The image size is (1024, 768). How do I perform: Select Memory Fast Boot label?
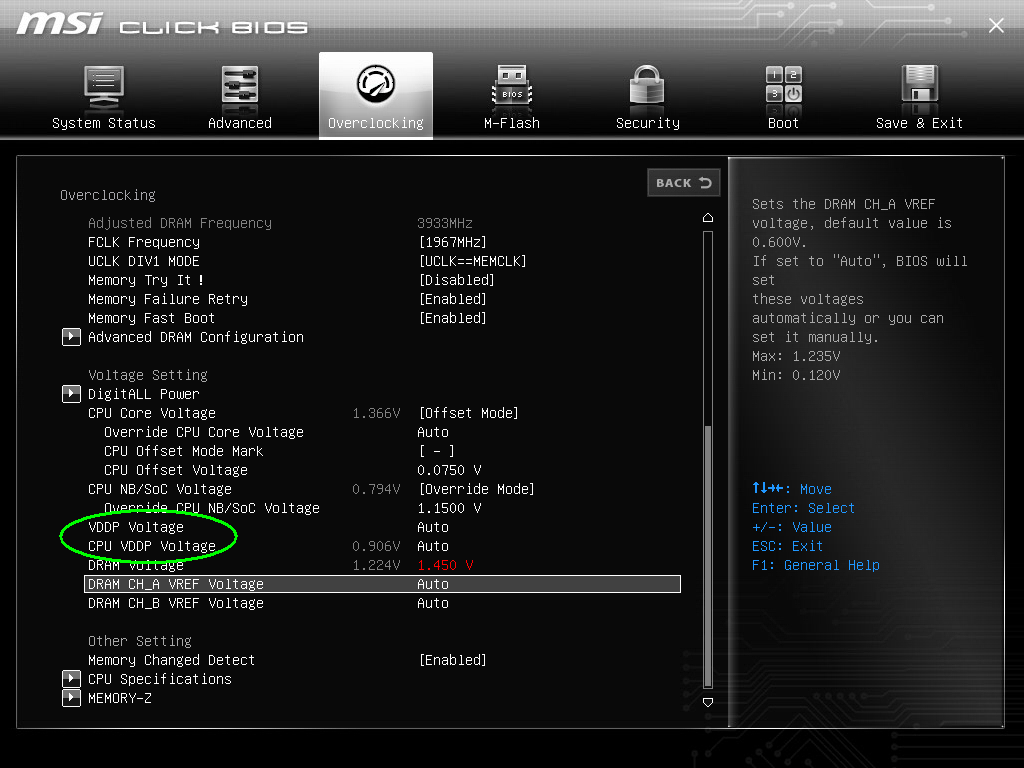(152, 318)
